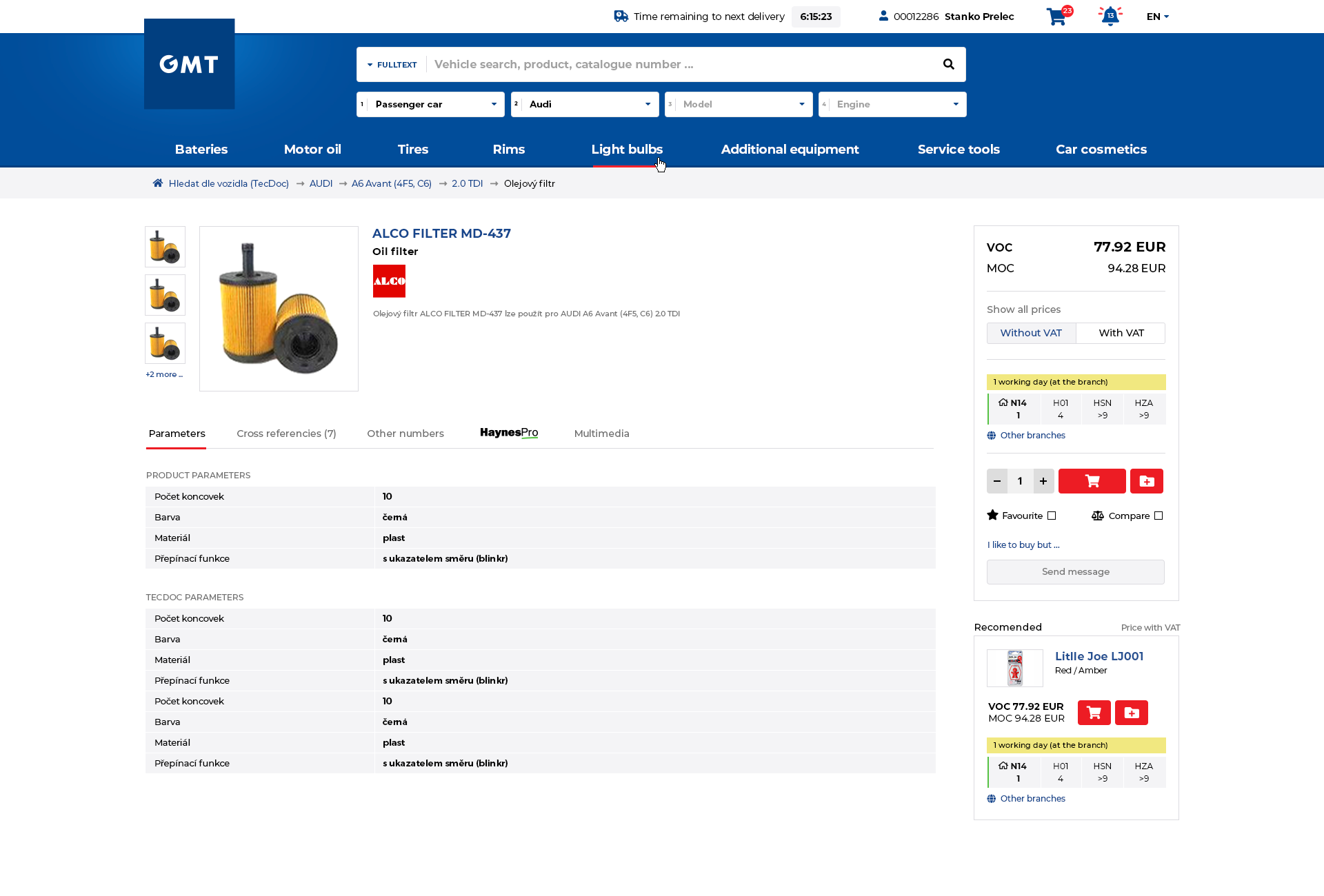Decrease quantity with minus button
This screenshot has height=896, width=1324.
[997, 481]
